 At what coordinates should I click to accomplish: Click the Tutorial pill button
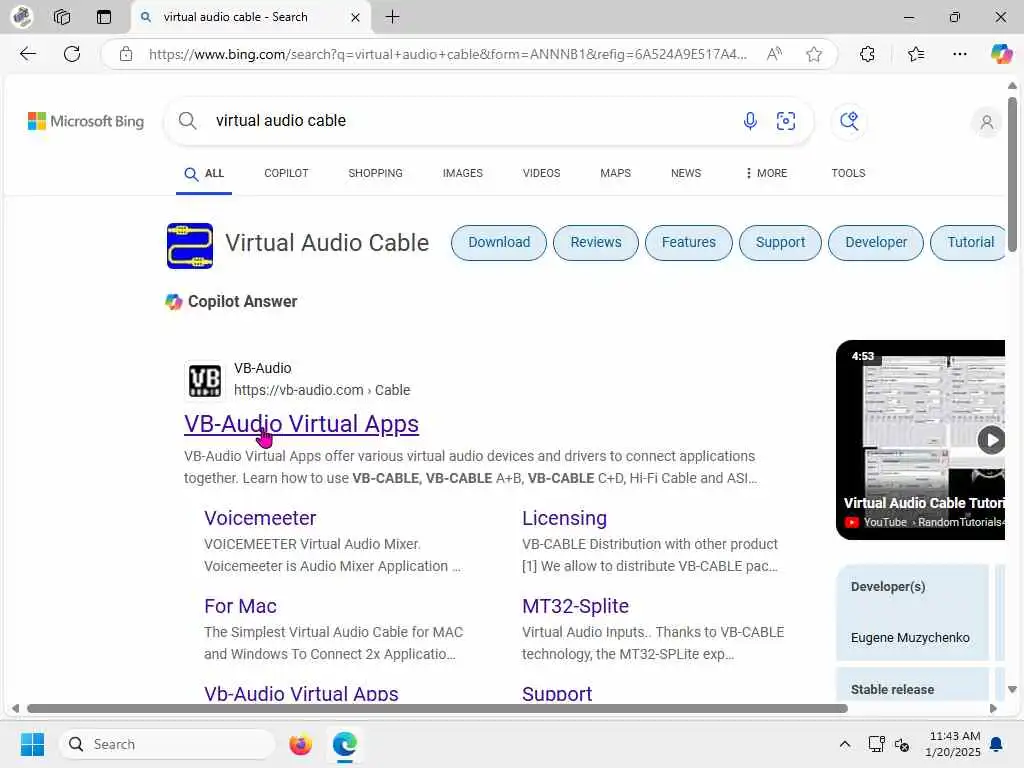(969, 242)
